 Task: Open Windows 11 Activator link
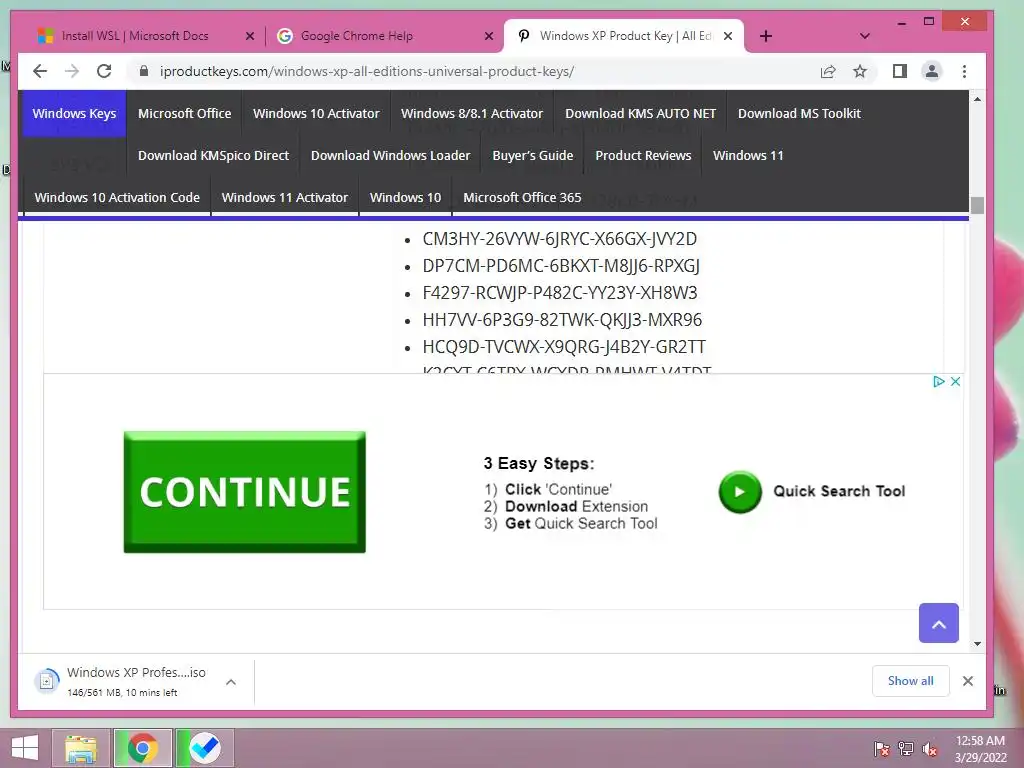[285, 197]
